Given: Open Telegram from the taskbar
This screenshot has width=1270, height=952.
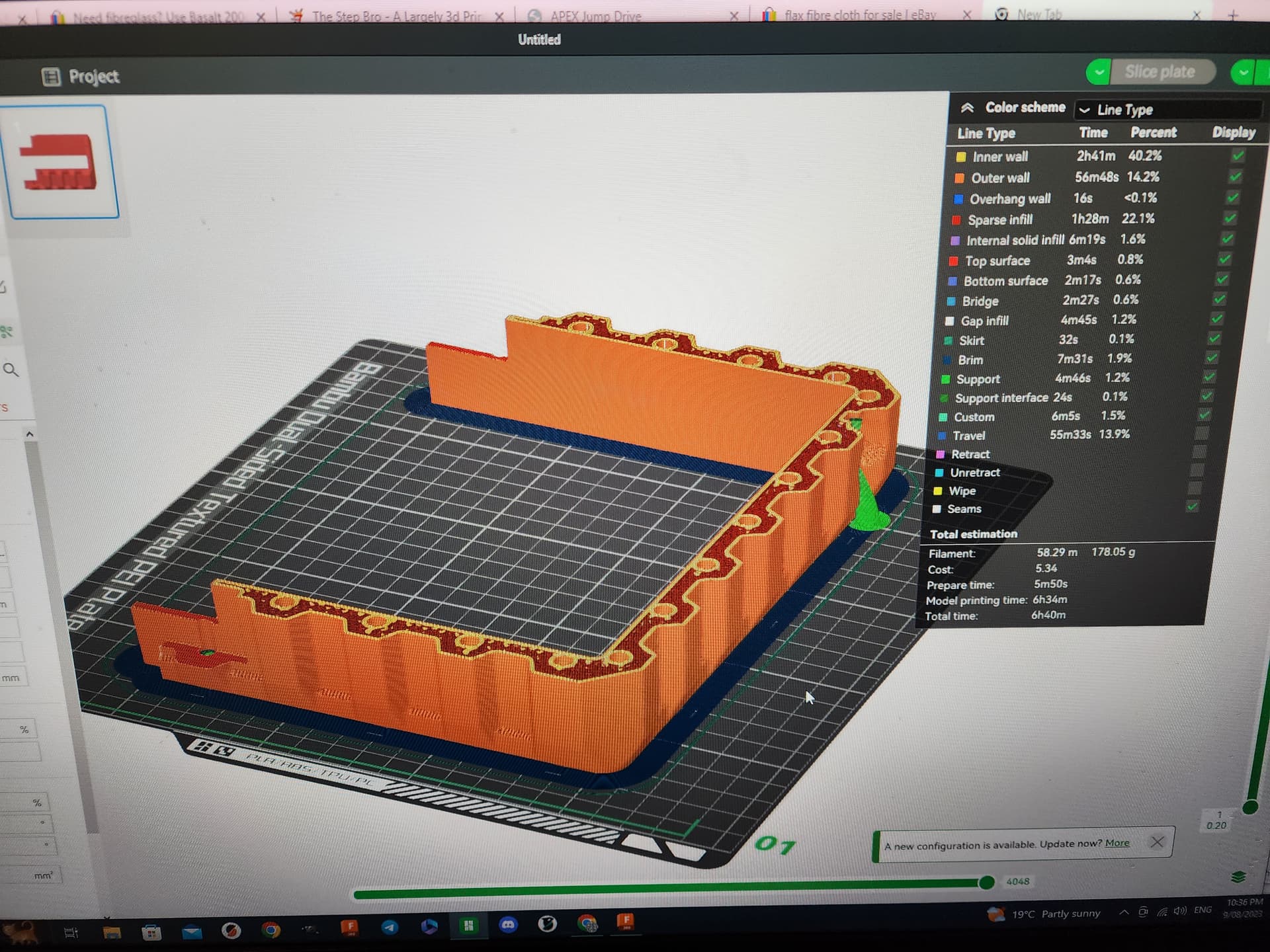Looking at the screenshot, I should pos(390,927).
